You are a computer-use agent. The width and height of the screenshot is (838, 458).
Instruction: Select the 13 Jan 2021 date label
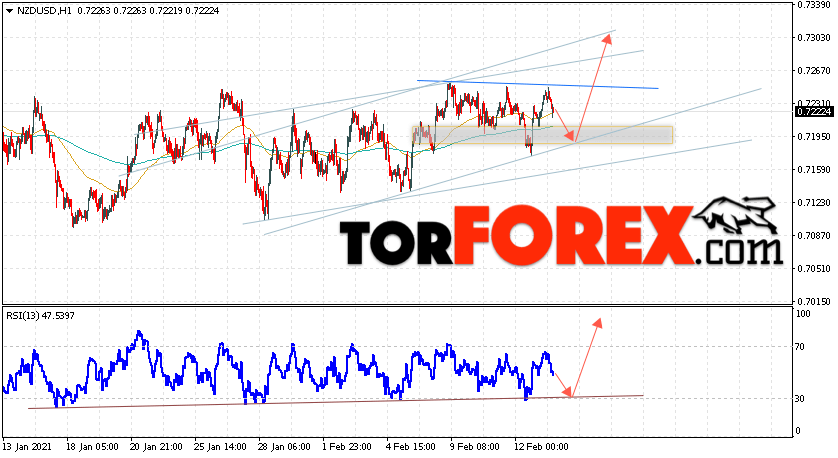tap(27, 447)
